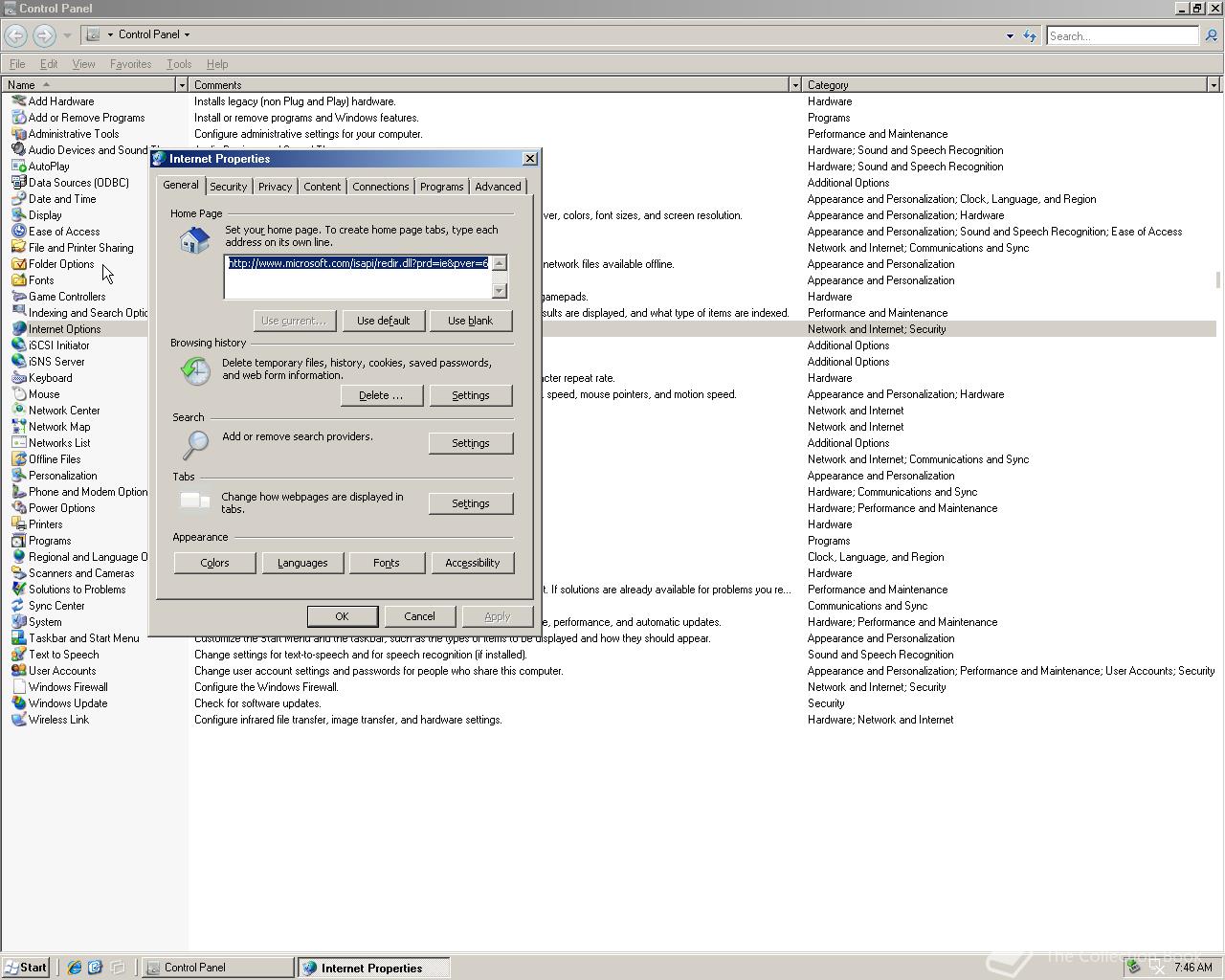Select the AutoPlay icon
Screen dimensions: 1225x980
point(18,167)
